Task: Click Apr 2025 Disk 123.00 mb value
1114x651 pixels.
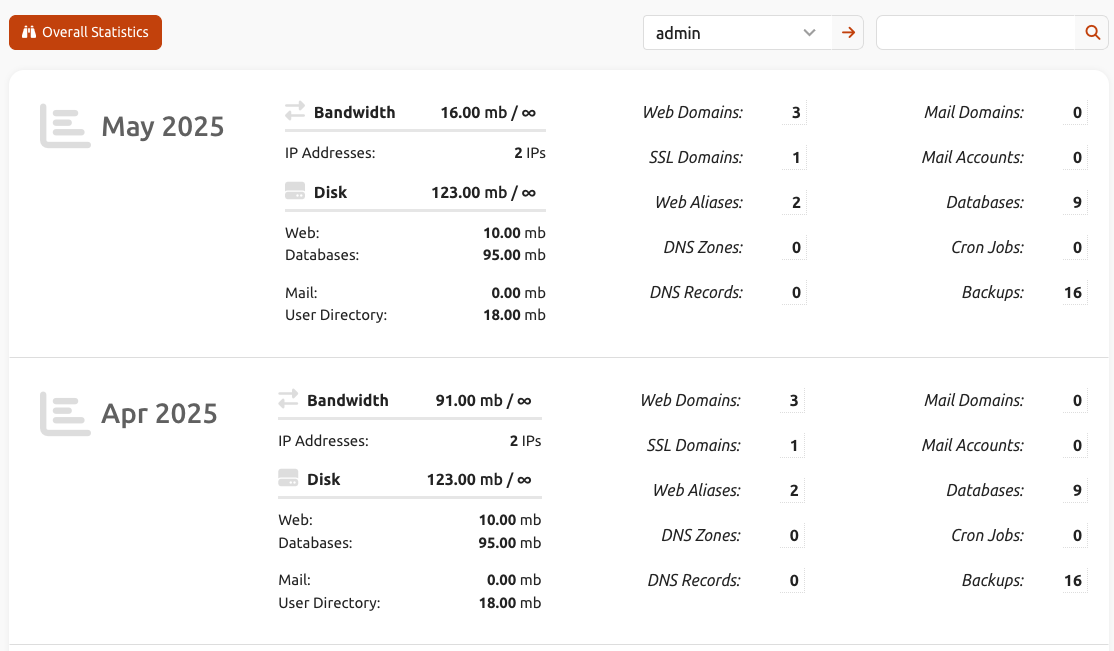Action: click(479, 480)
